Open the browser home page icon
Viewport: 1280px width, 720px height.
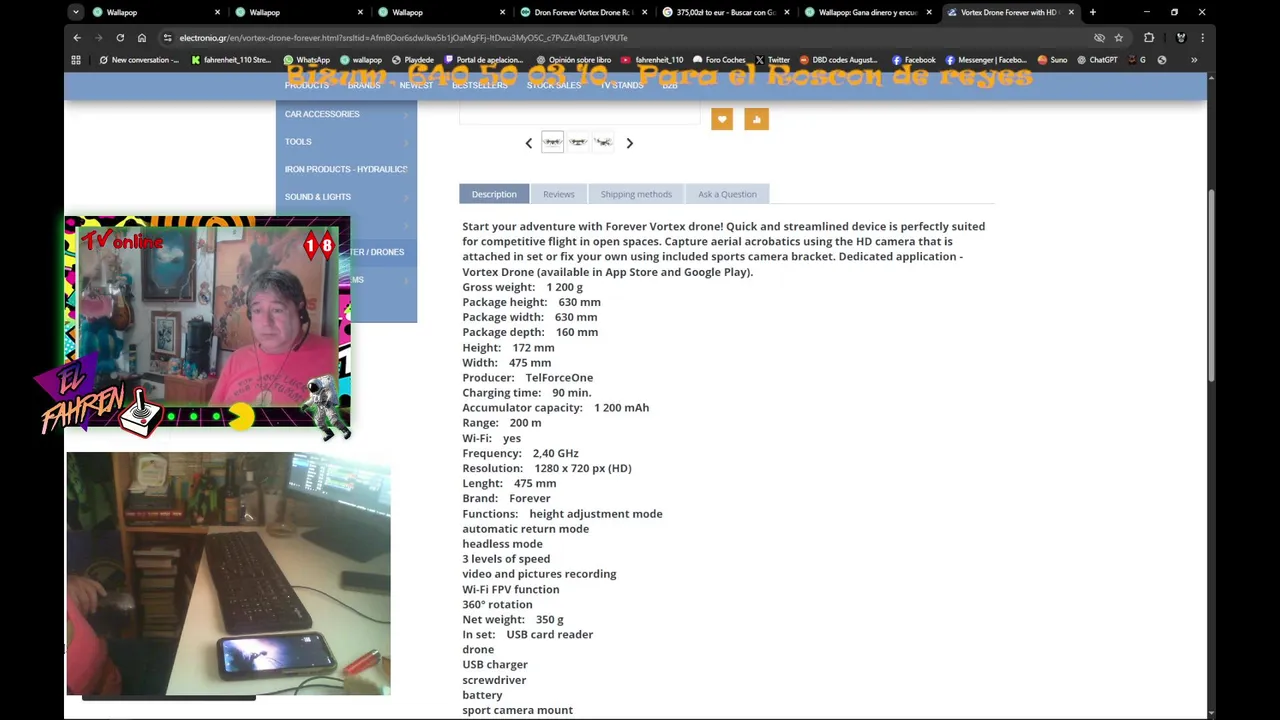(x=142, y=38)
